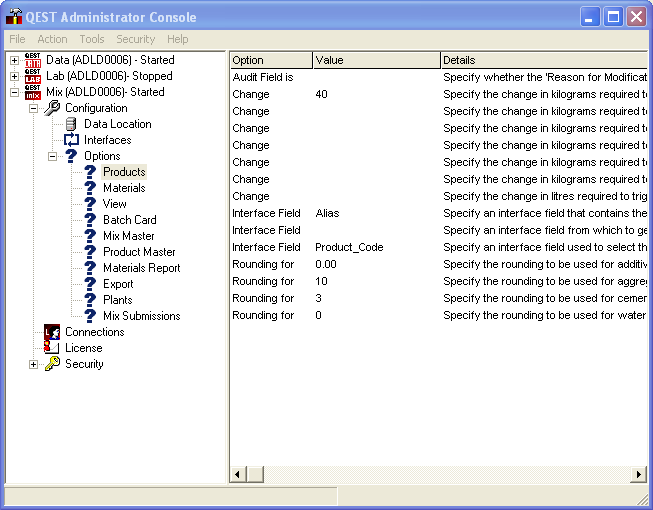Click the Data Location database icon
The image size is (653, 510).
tap(71, 124)
